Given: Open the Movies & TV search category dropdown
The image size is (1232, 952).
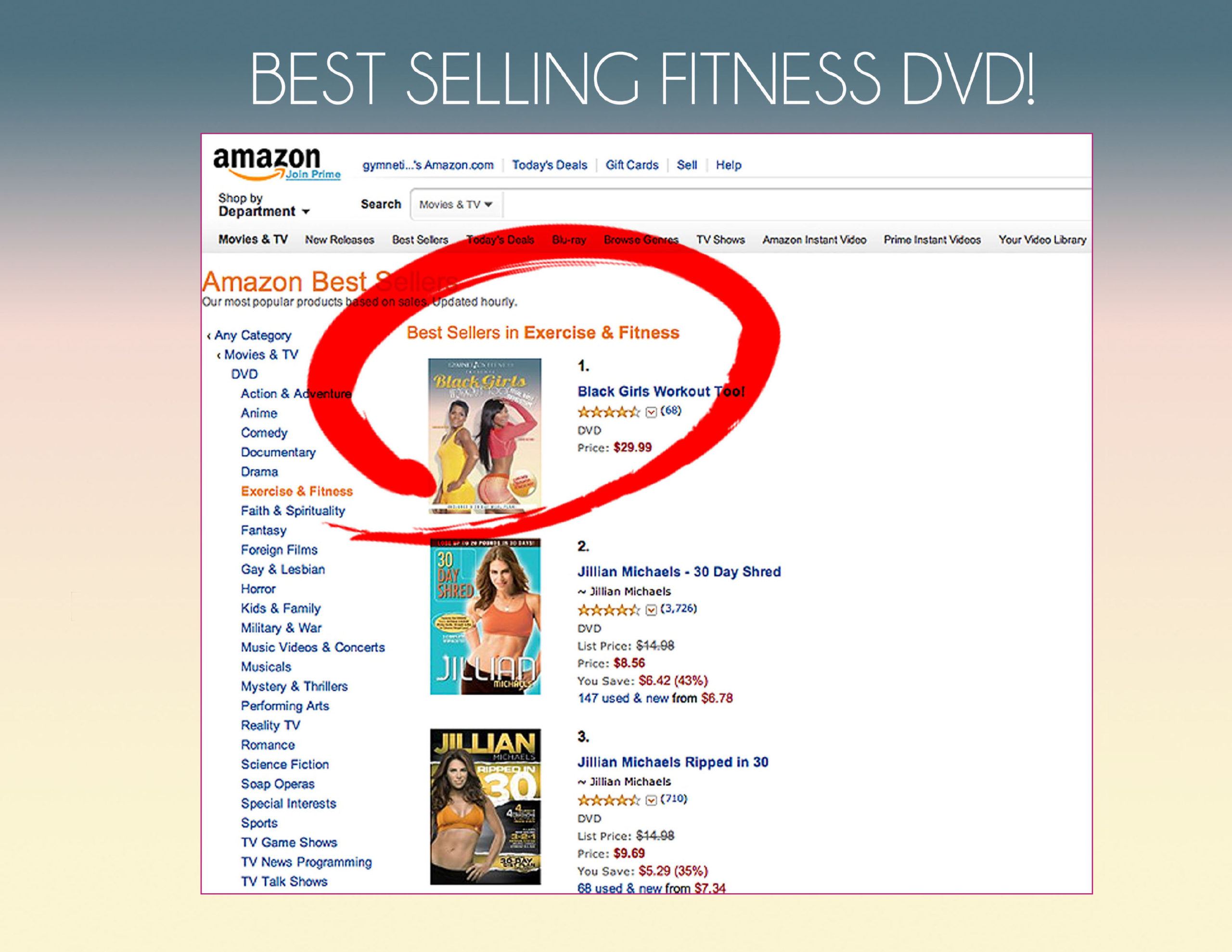Looking at the screenshot, I should pyautogui.click(x=456, y=204).
